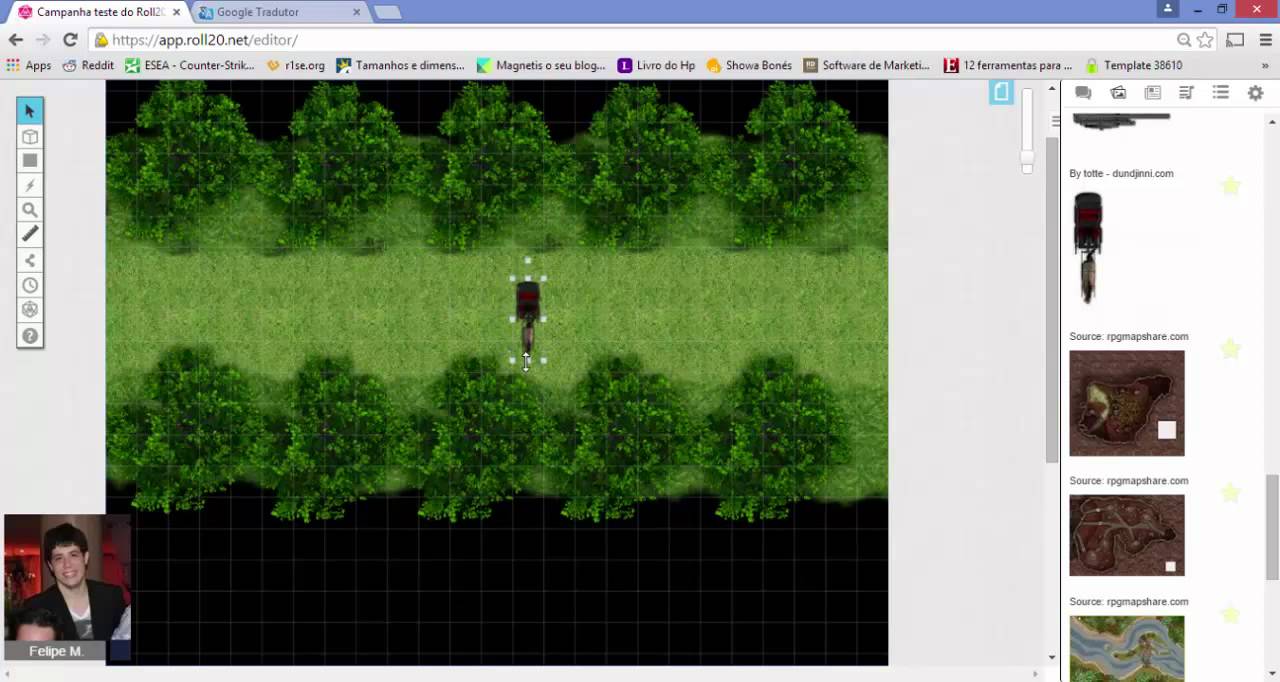Click the sidebar vertical scrollbar thumb
Image resolution: width=1280 pixels, height=682 pixels.
coord(1272,527)
